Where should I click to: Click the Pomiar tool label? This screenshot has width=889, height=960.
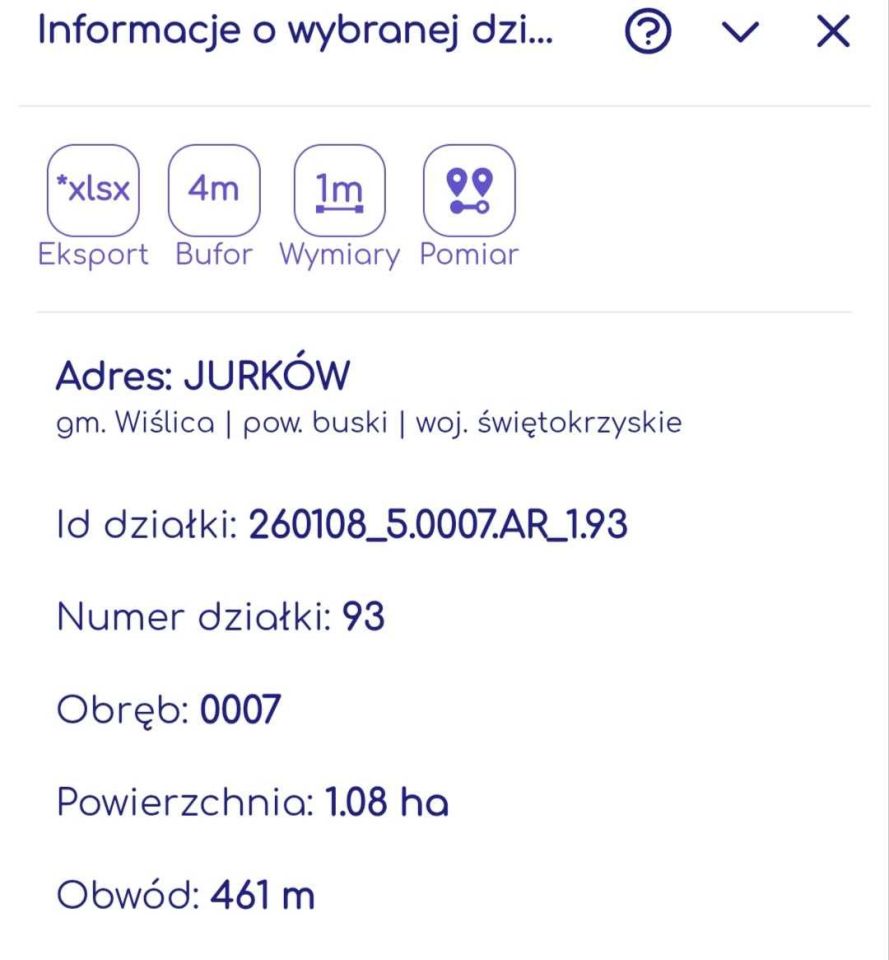(x=468, y=254)
